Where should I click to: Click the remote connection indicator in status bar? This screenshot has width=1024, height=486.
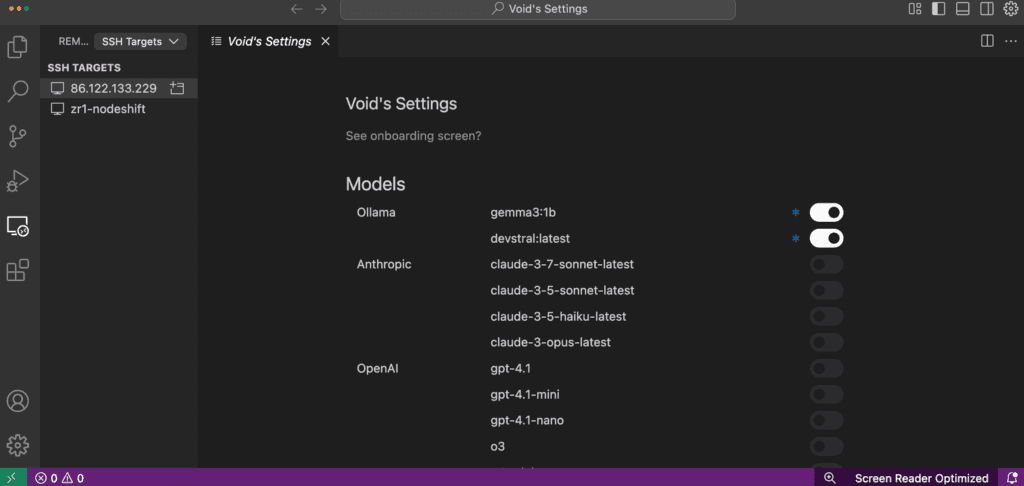pyautogui.click(x=13, y=478)
